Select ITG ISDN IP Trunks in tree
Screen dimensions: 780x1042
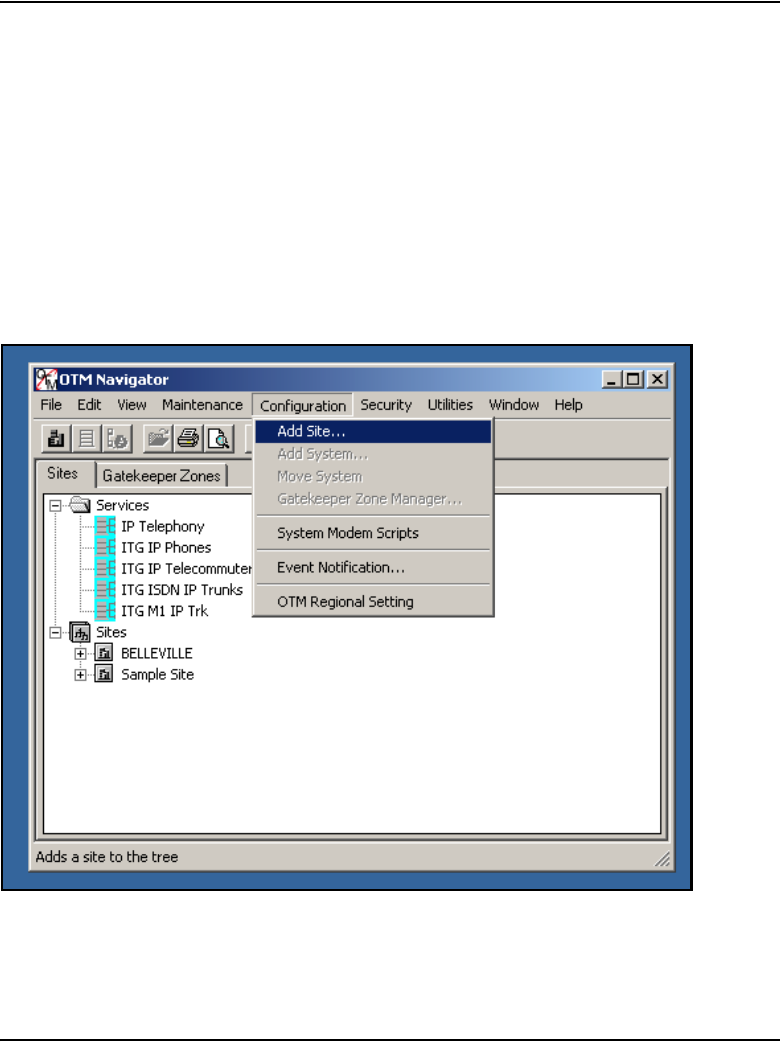182,590
